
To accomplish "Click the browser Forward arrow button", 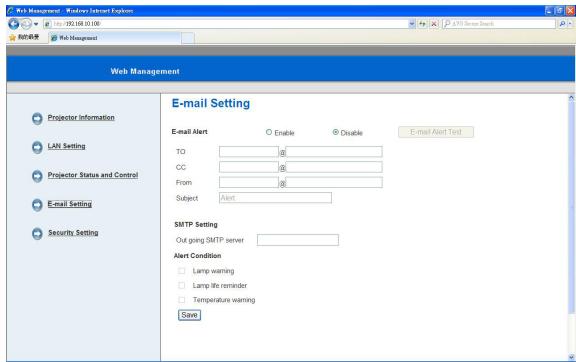I will pos(26,24).
